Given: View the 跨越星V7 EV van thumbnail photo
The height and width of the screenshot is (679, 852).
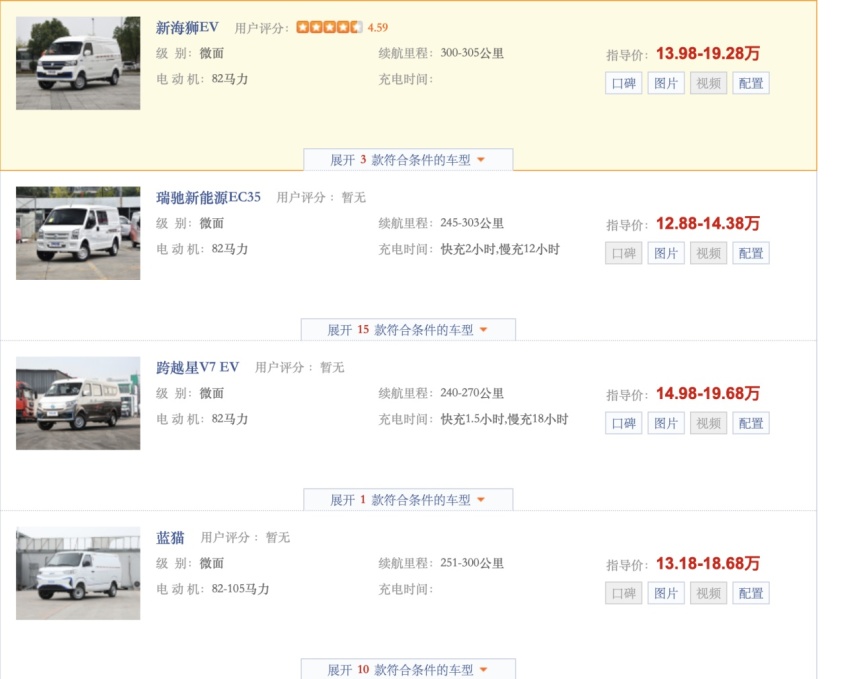Looking at the screenshot, I should click(x=78, y=403).
